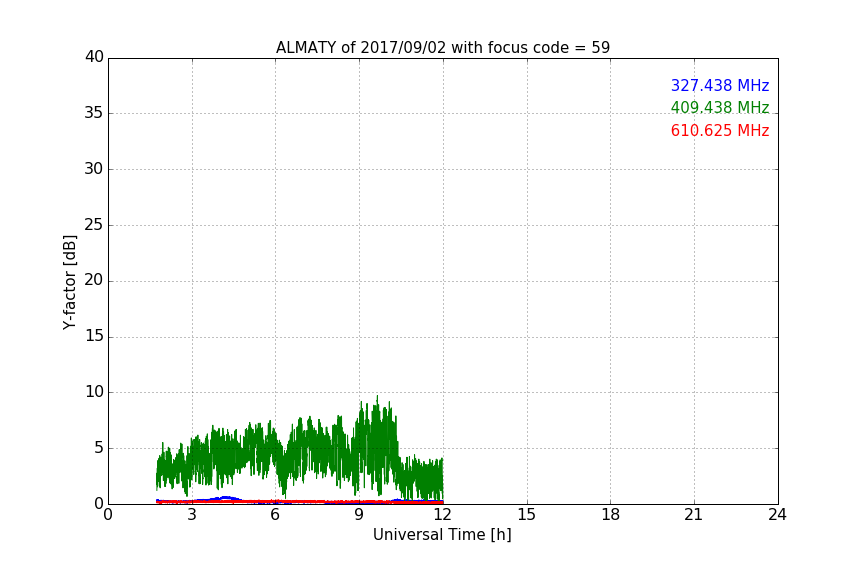Screen dimensions: 864x576
Task: Select the red 610.625 MHz legend label
Action: click(x=720, y=131)
